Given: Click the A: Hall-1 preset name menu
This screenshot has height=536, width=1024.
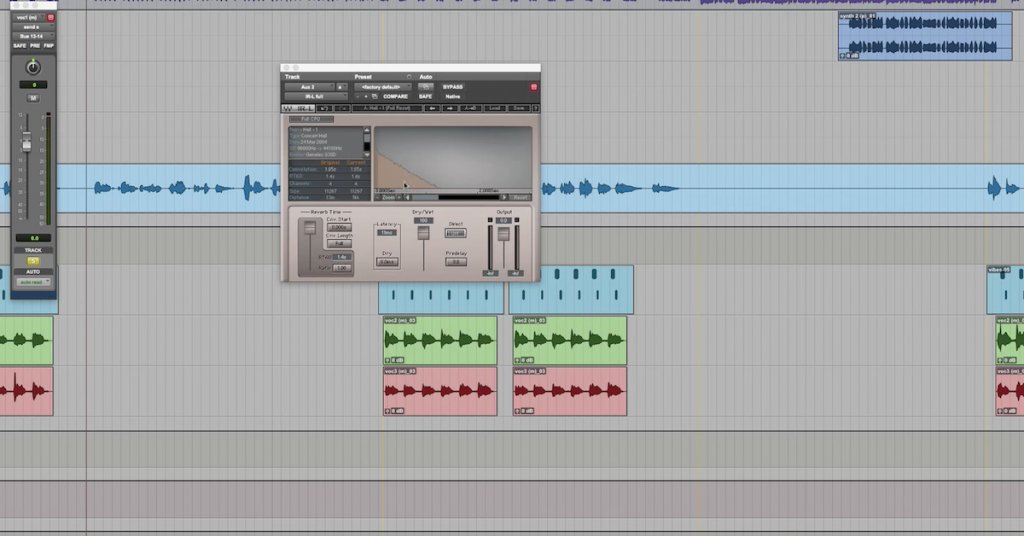Looking at the screenshot, I should [387, 108].
